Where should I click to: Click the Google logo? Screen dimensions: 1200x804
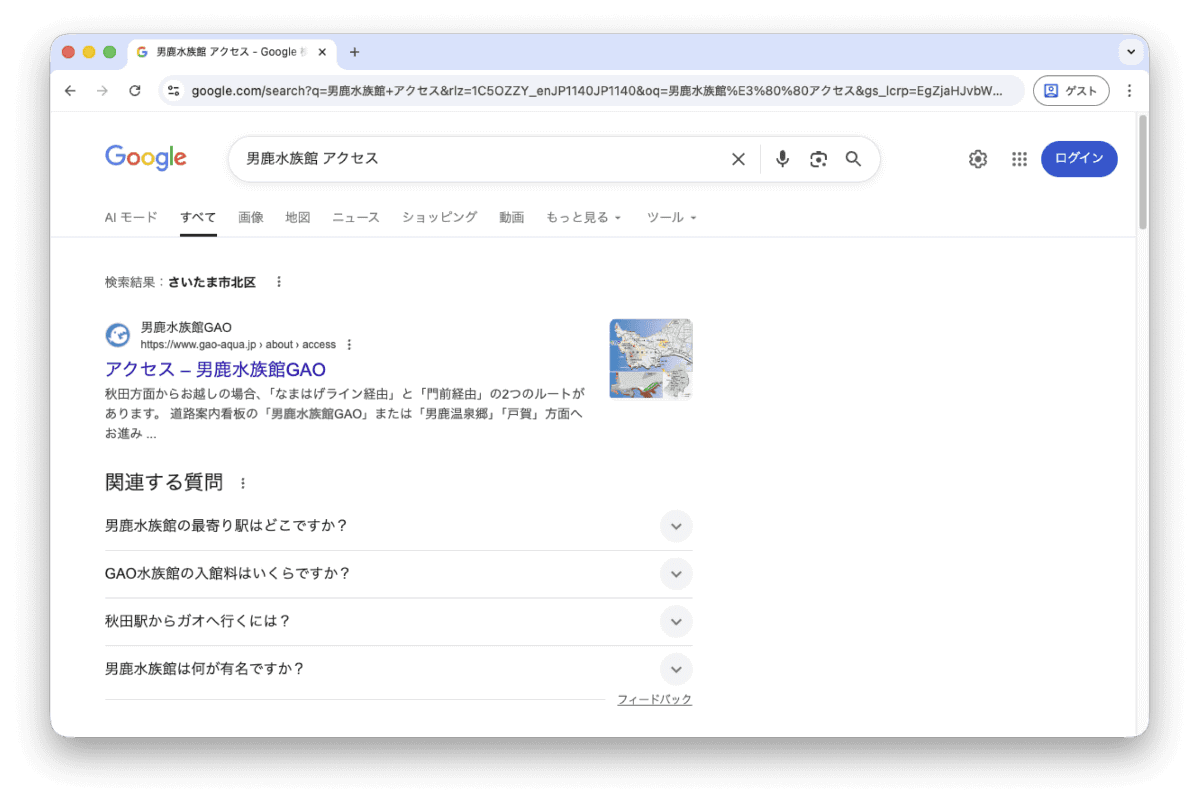pos(146,158)
